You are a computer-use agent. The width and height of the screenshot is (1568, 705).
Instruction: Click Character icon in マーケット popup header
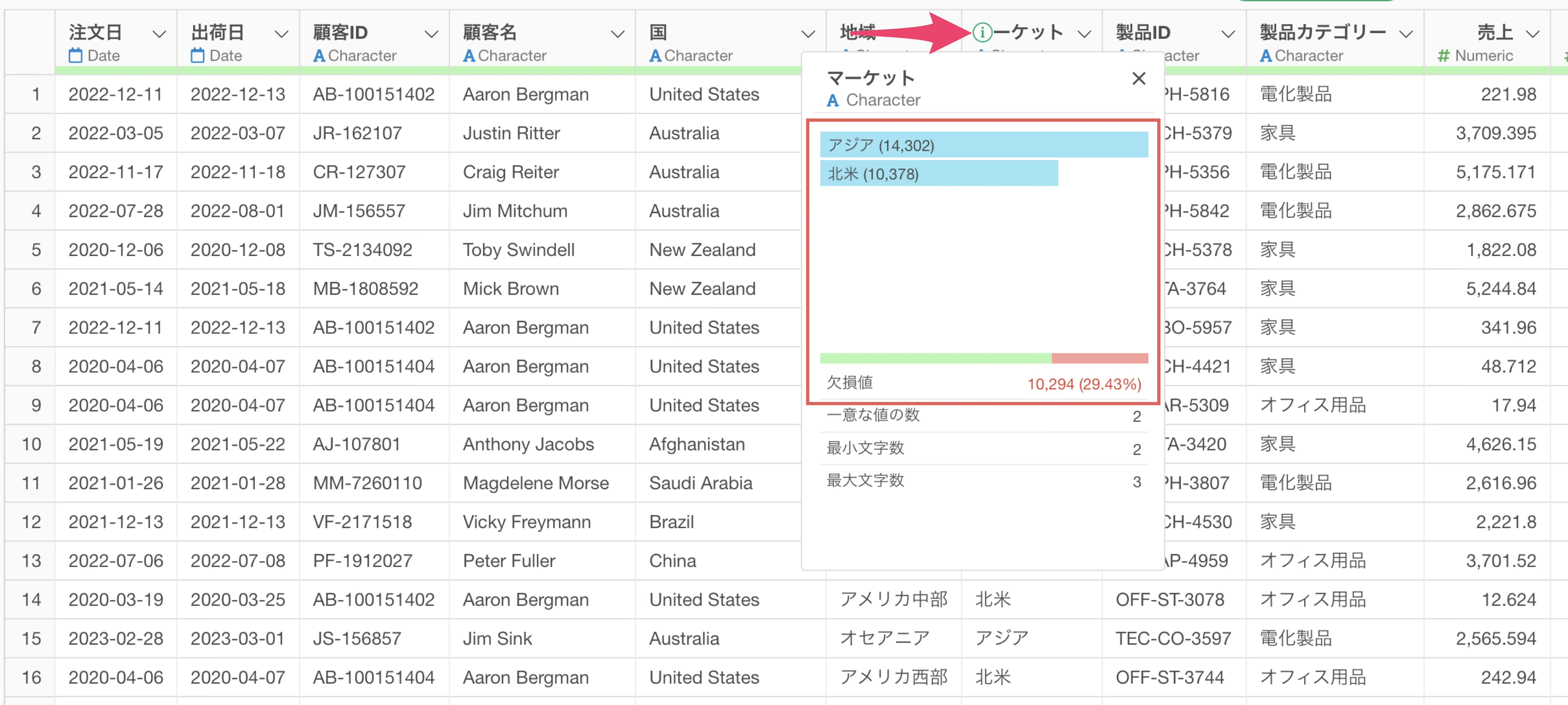pos(833,100)
